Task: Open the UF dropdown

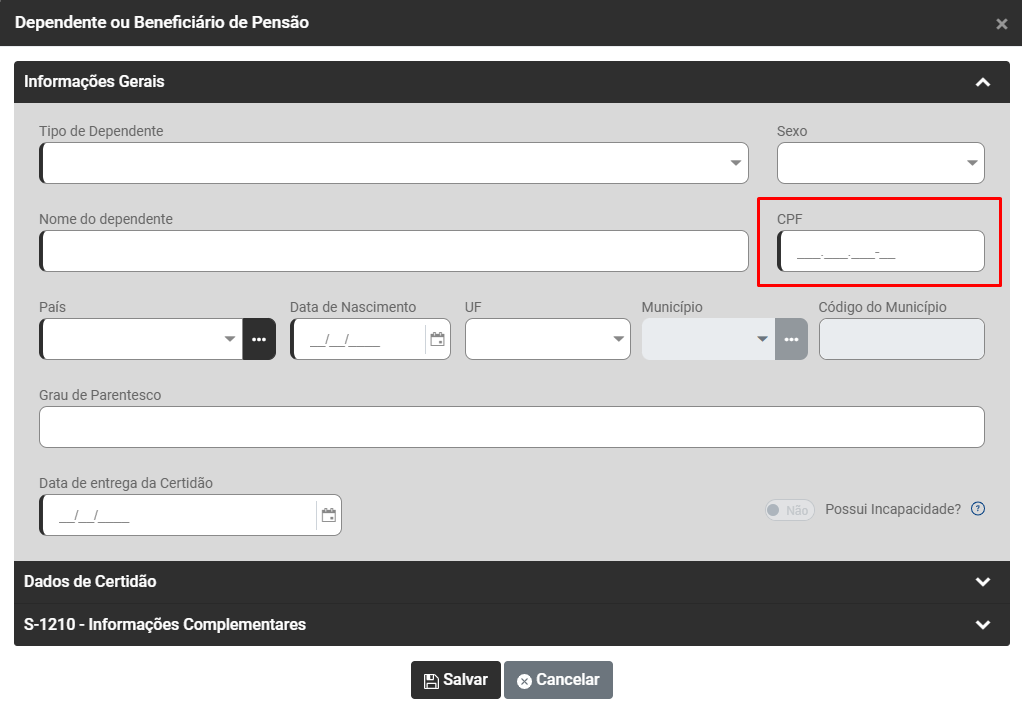Action: 547,339
